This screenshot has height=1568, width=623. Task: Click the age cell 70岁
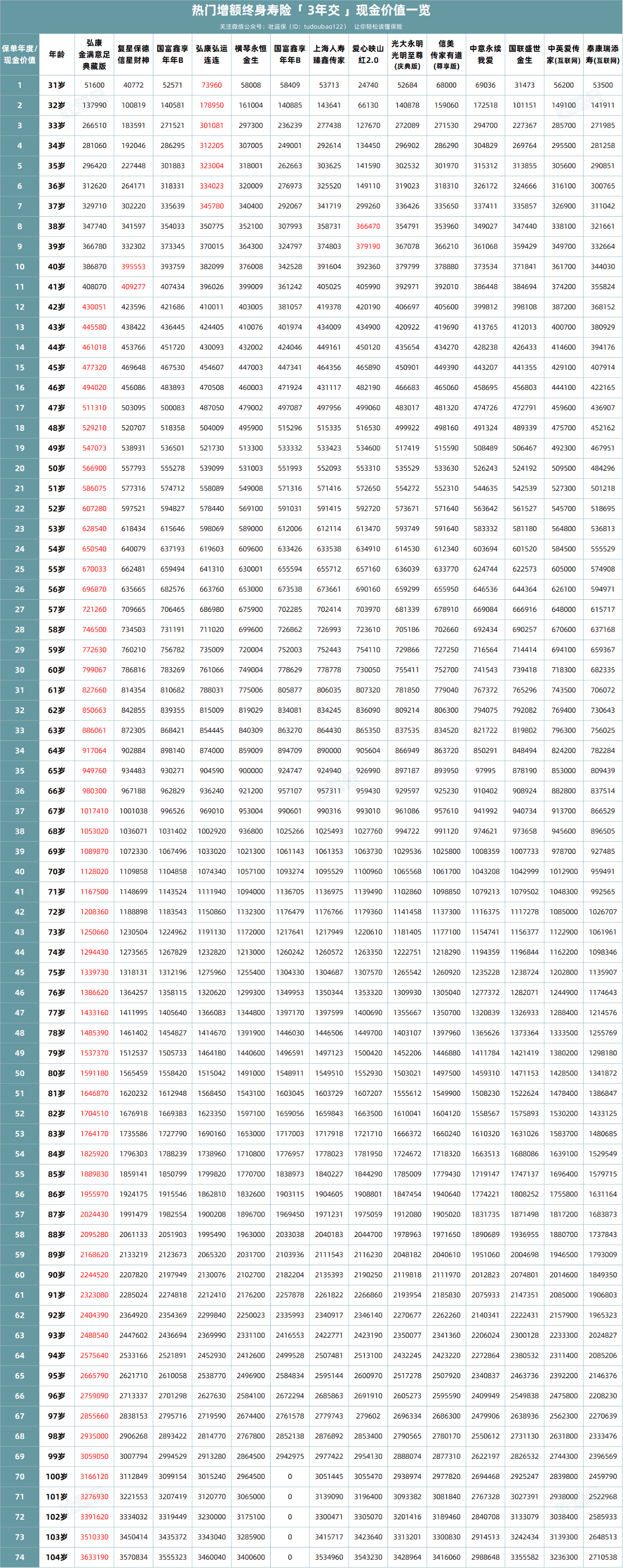pyautogui.click(x=56, y=872)
